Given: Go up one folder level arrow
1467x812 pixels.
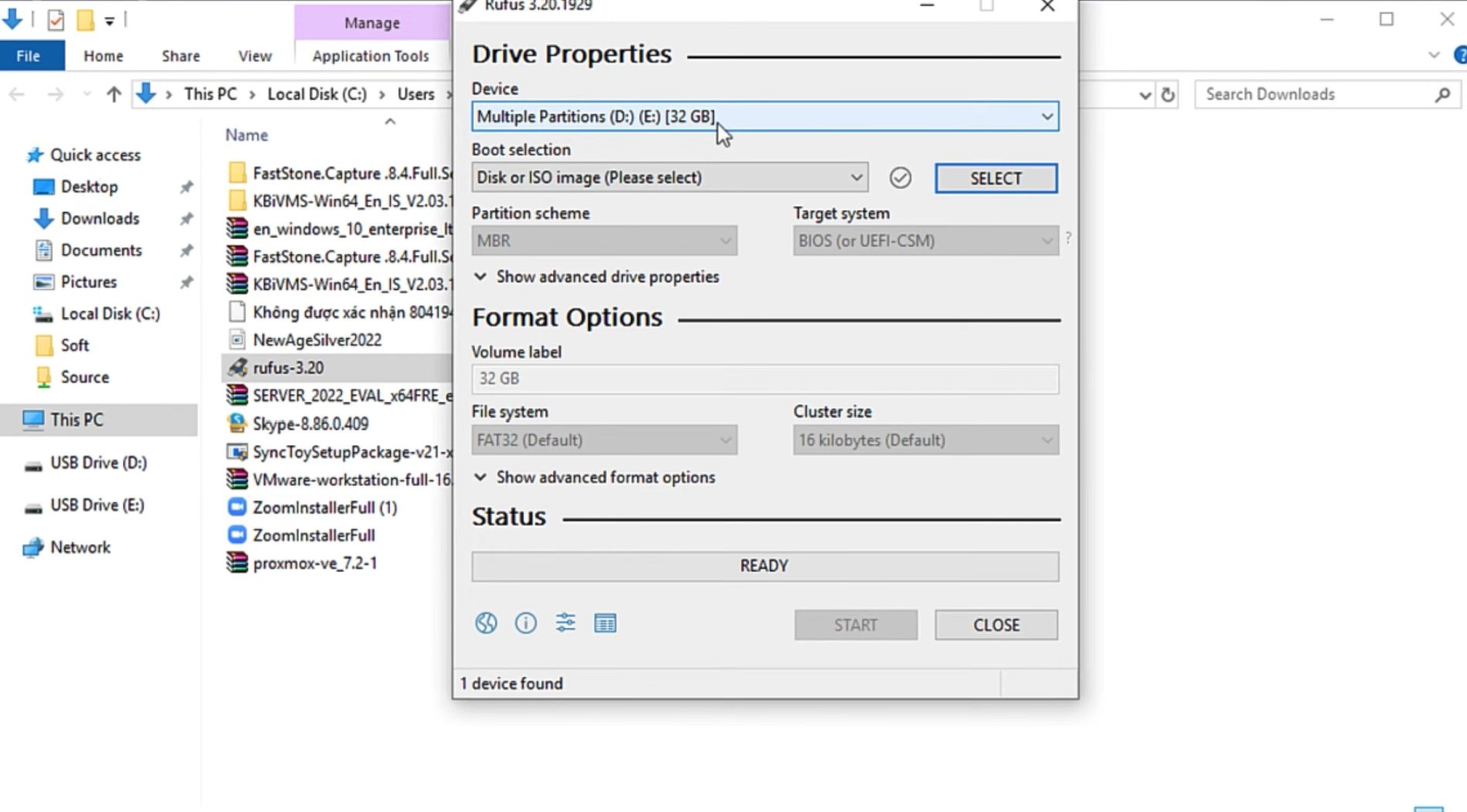Looking at the screenshot, I should (x=114, y=94).
